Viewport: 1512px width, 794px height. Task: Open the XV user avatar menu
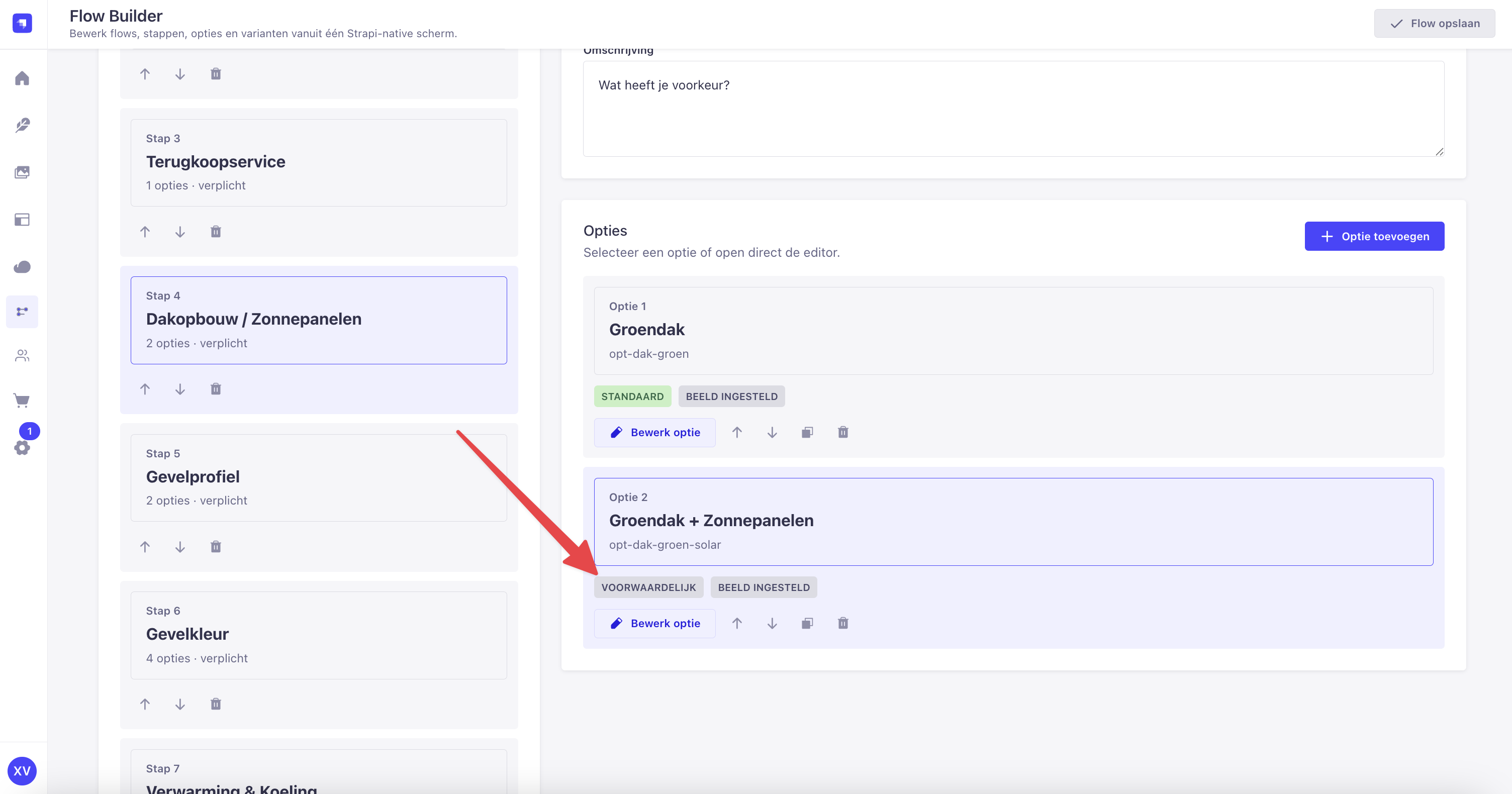[22, 770]
